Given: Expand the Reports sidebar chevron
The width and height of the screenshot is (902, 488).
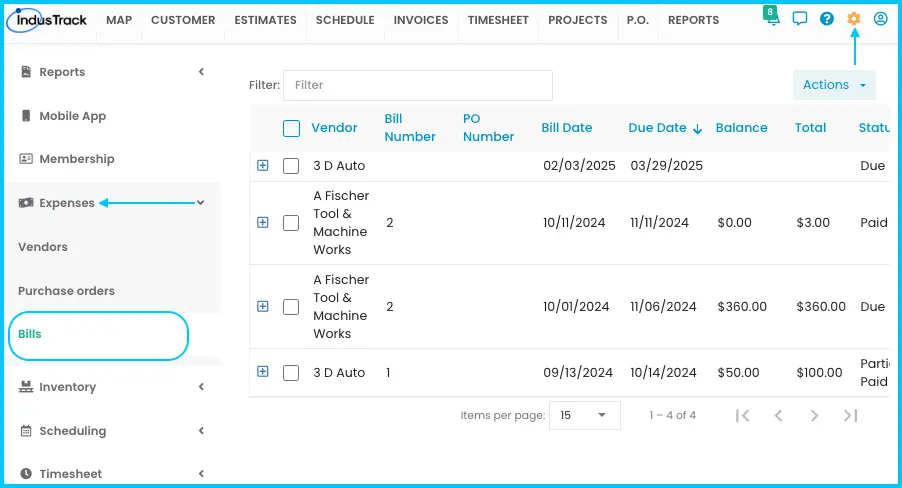Looking at the screenshot, I should [201, 71].
